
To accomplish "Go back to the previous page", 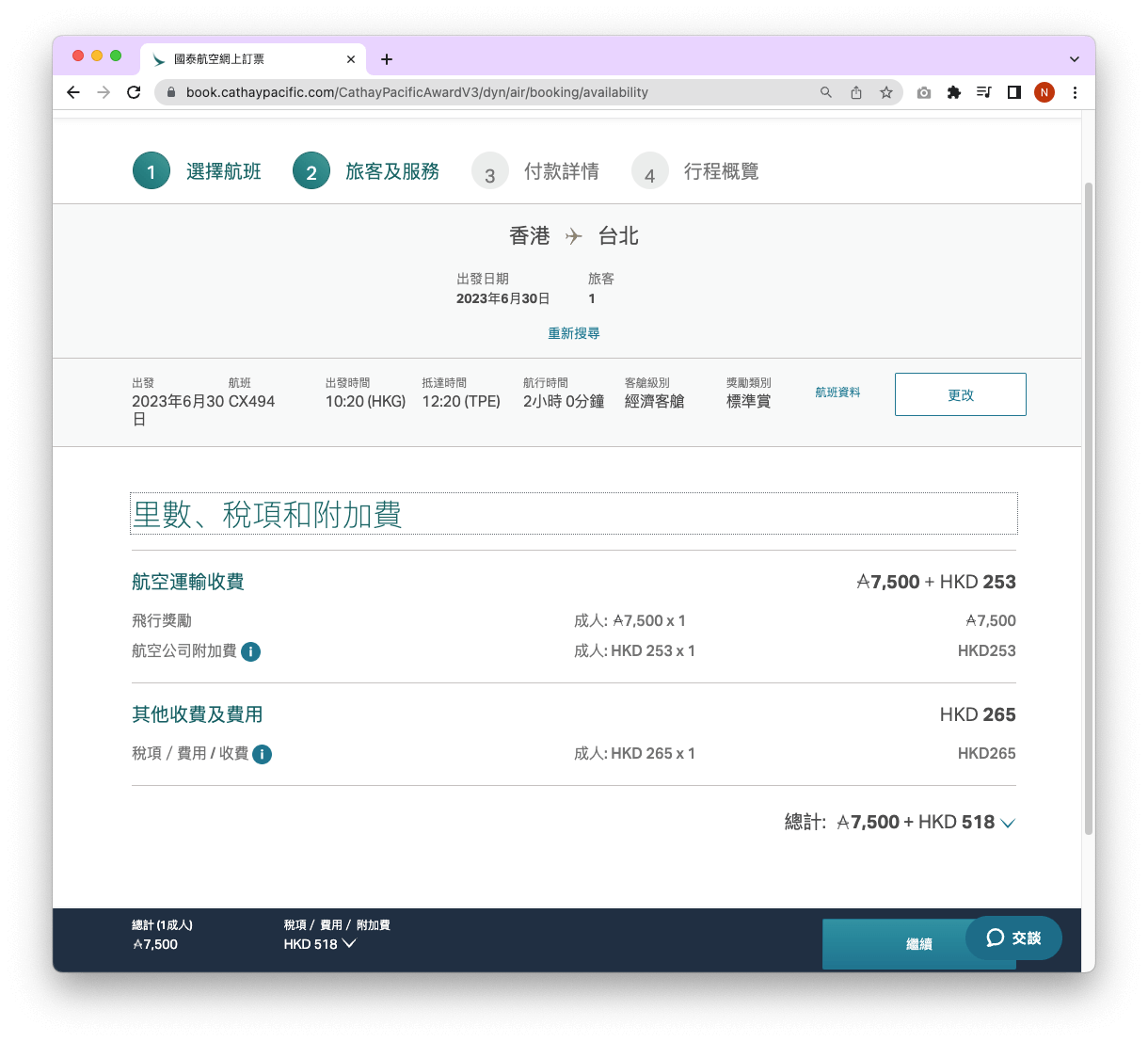I will tap(73, 92).
